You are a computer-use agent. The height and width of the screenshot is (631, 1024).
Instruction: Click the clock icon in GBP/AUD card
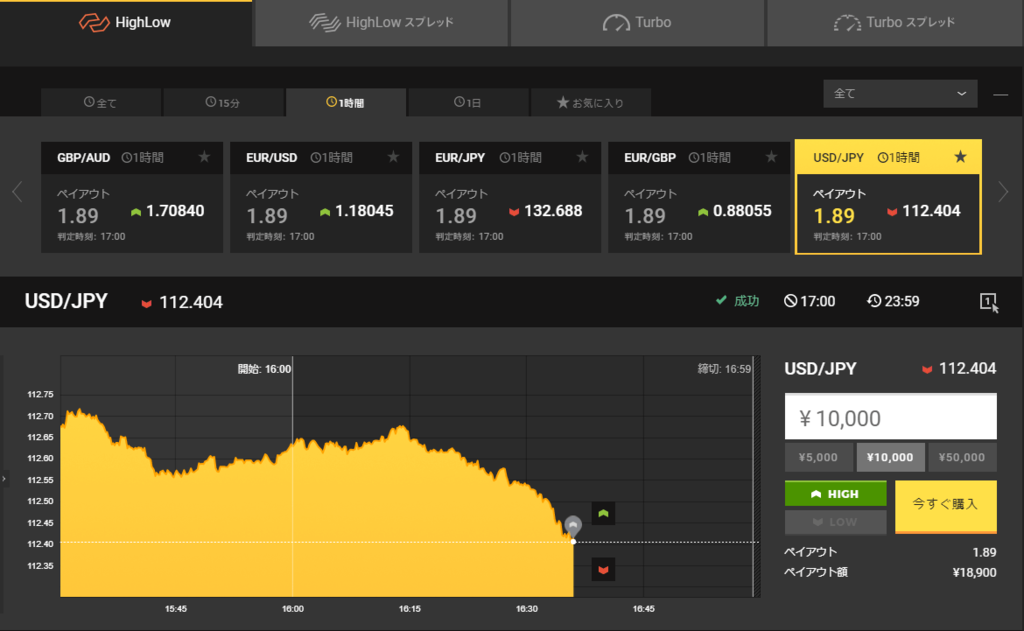pos(127,157)
